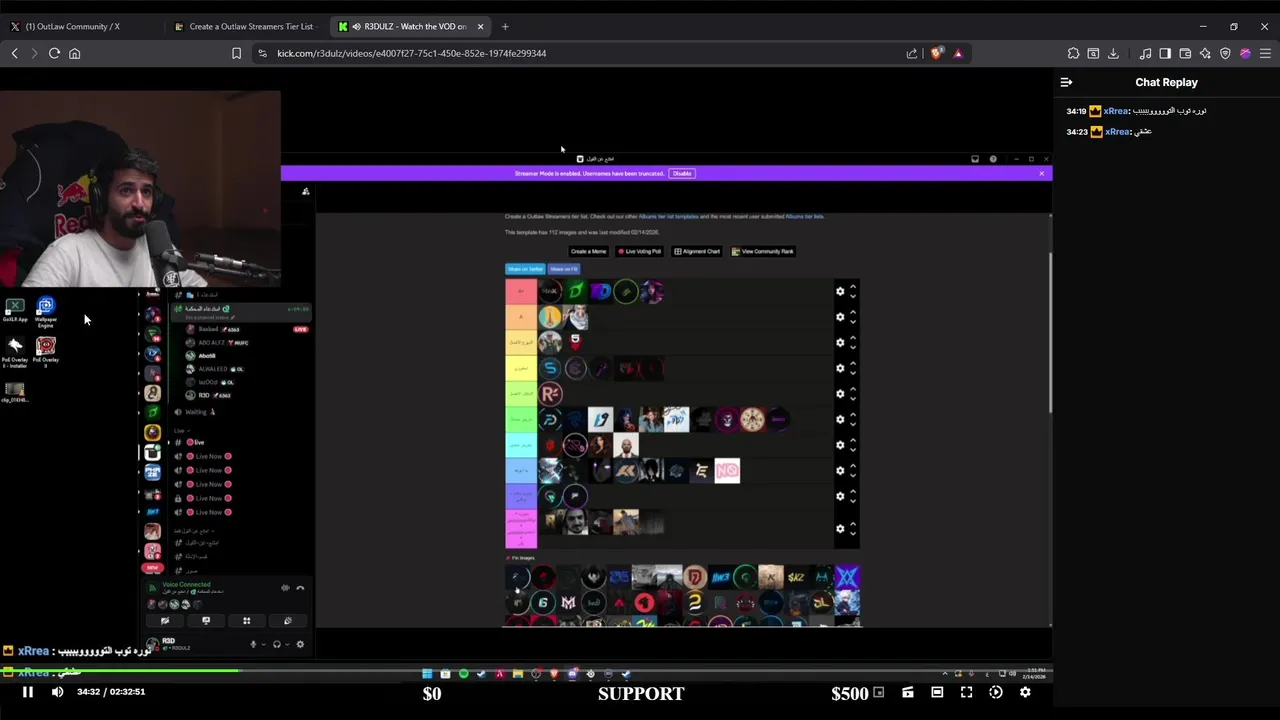1280x720 pixels.
Task: Open Brave VPN shield icon
Action: tap(1225, 54)
